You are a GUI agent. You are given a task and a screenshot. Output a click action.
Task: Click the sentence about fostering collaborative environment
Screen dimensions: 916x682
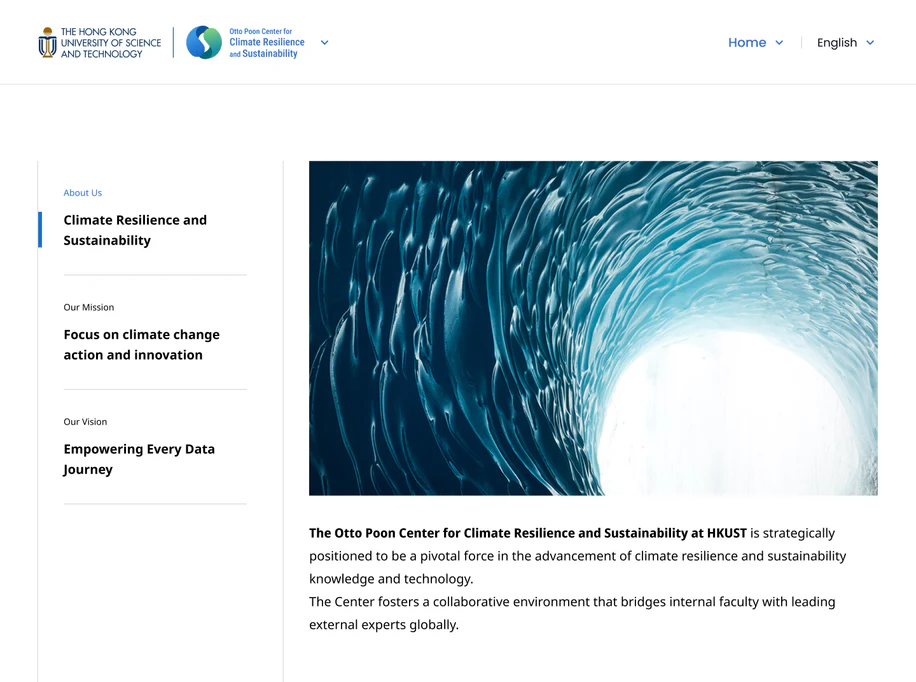click(572, 613)
